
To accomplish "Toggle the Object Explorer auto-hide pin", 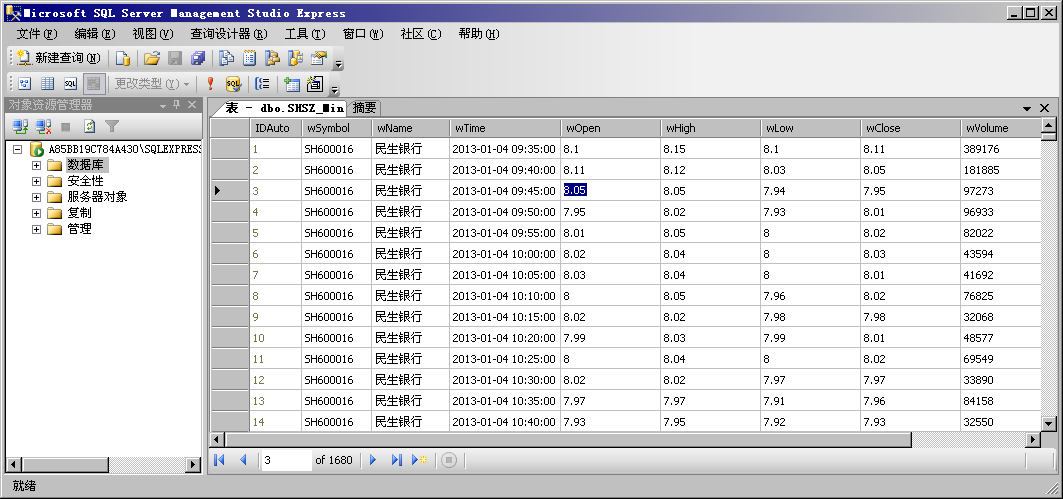I will 177,105.
